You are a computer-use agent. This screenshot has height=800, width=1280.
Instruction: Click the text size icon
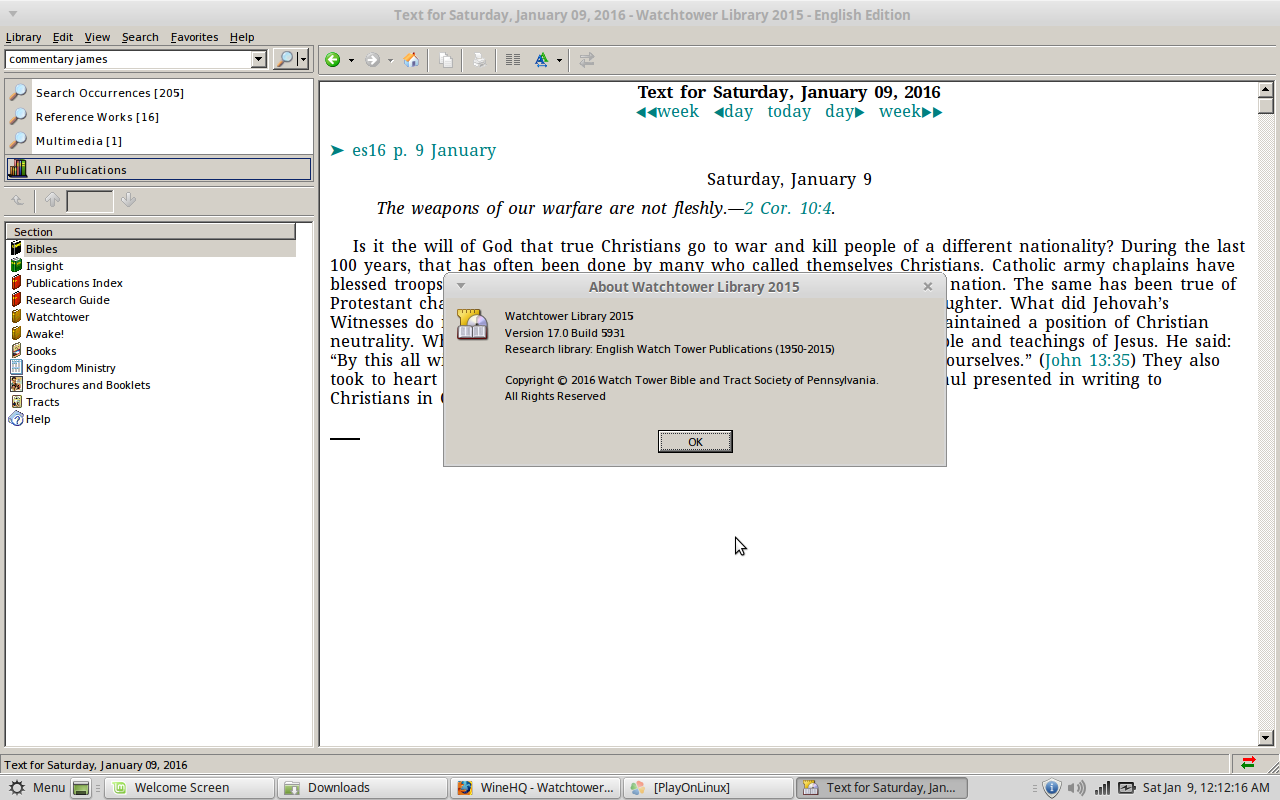541,60
